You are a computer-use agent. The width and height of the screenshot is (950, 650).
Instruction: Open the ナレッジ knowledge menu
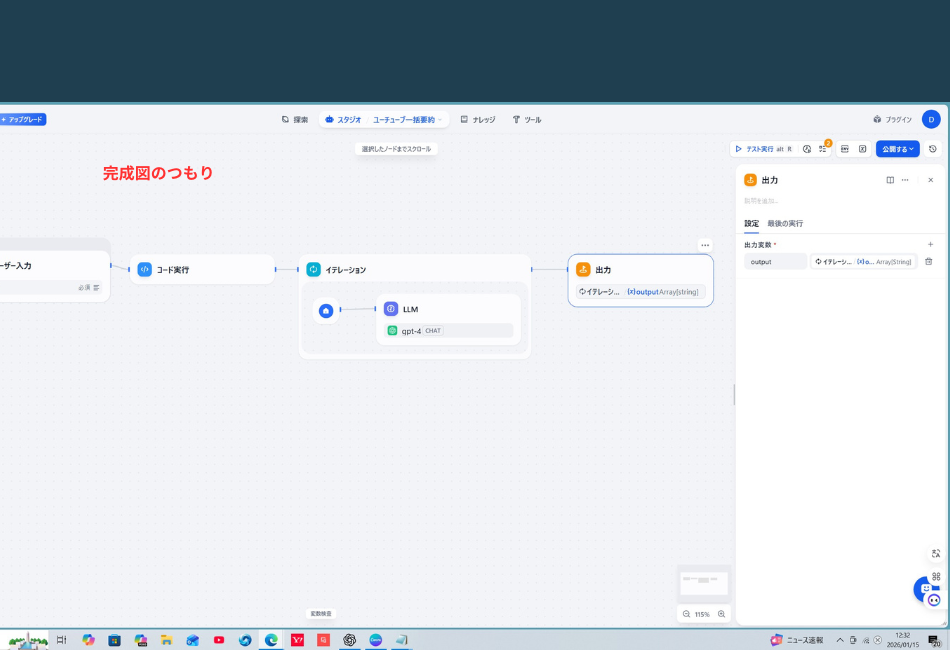click(478, 119)
